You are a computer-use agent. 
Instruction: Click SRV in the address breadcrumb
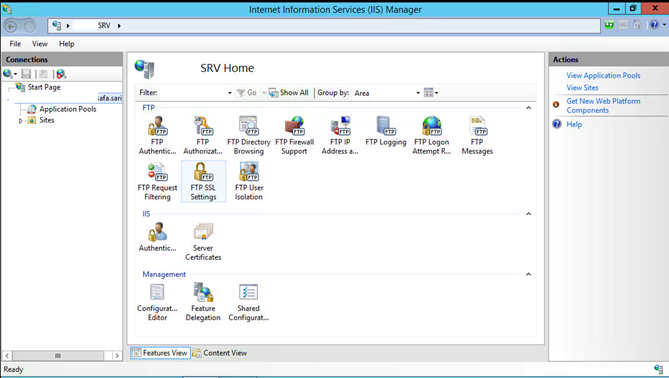click(x=104, y=26)
